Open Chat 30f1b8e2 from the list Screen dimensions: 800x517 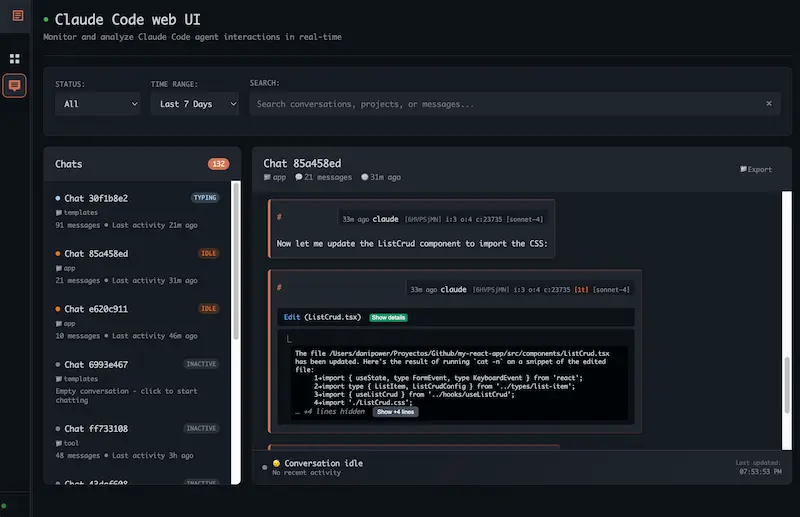[x=138, y=211]
